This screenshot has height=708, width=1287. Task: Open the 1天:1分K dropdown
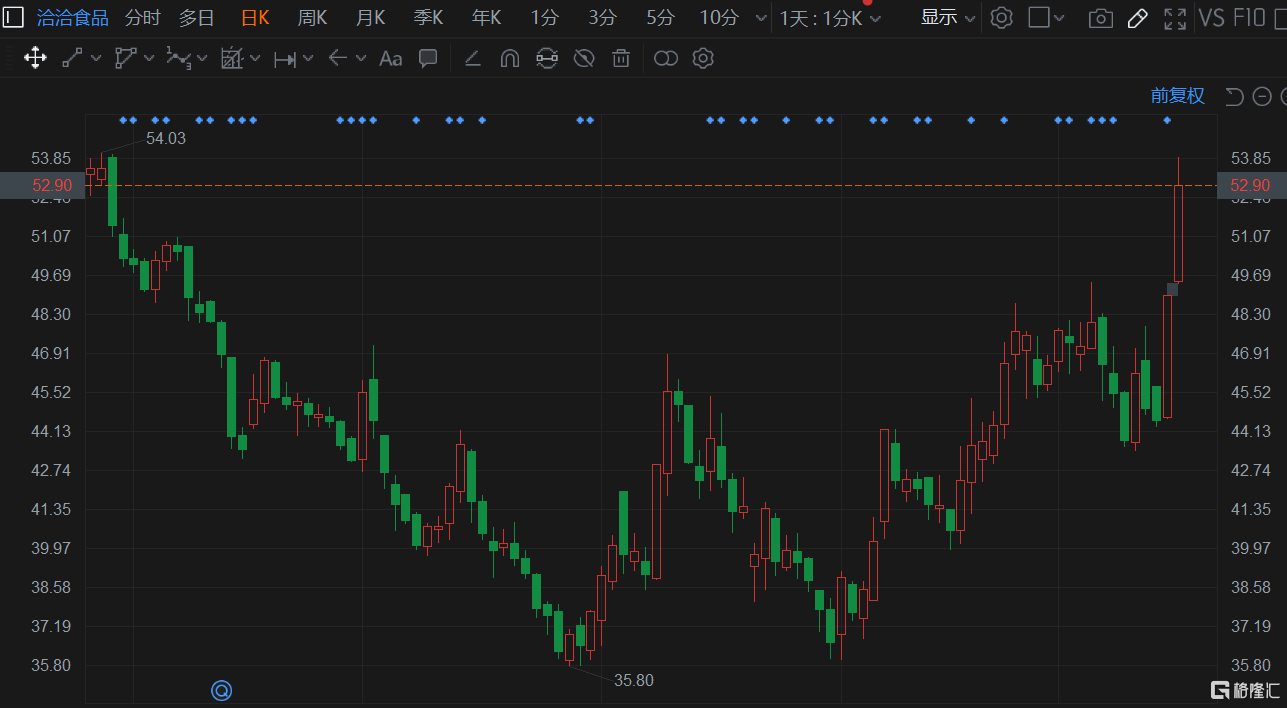point(830,18)
